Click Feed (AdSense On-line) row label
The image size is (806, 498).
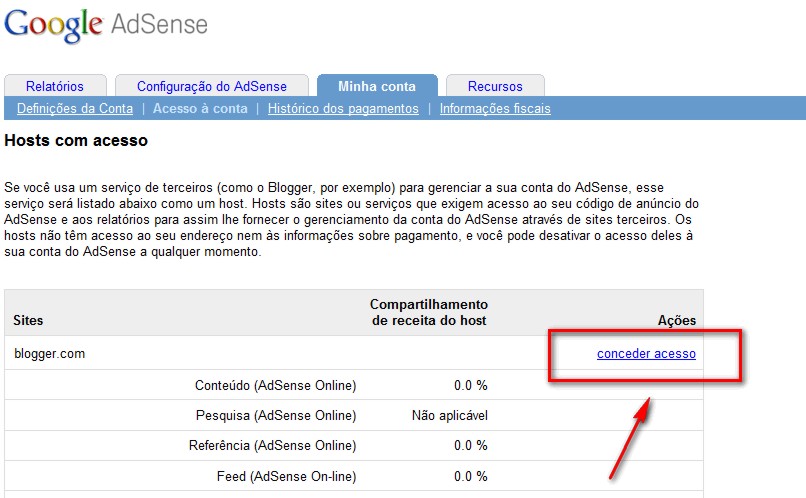pos(287,476)
